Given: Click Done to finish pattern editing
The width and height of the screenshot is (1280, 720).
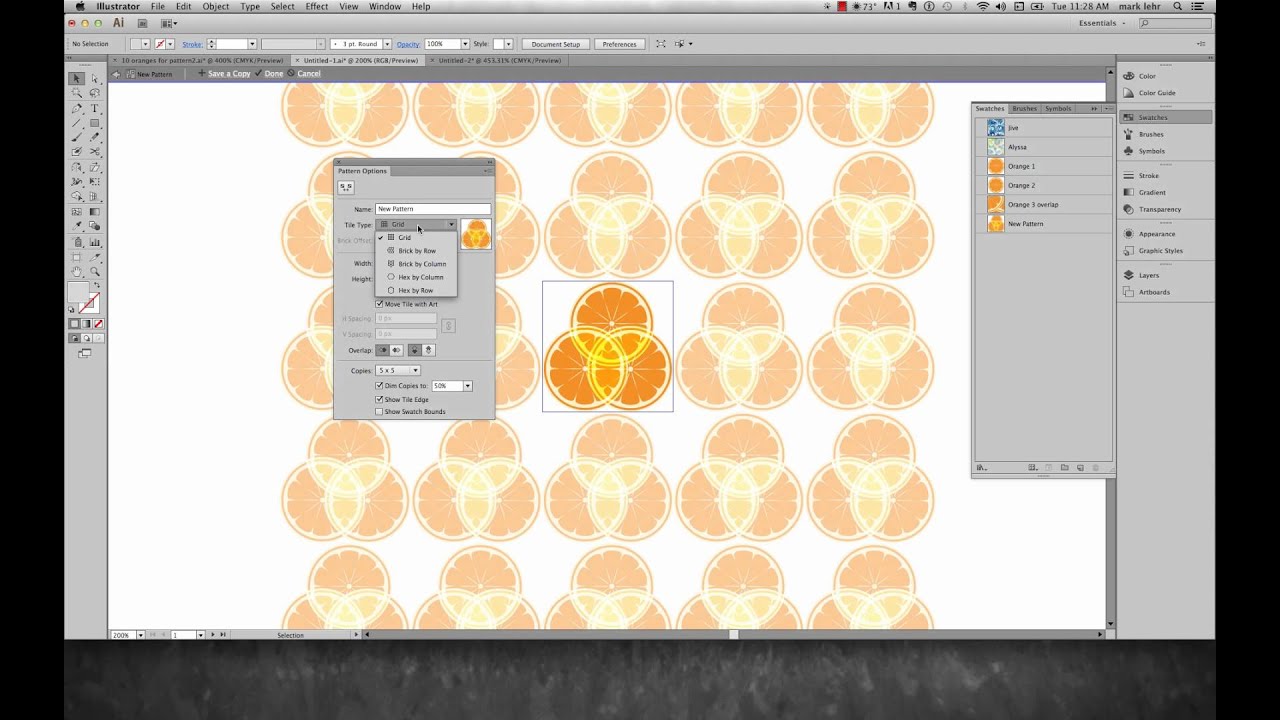Looking at the screenshot, I should pyautogui.click(x=273, y=73).
